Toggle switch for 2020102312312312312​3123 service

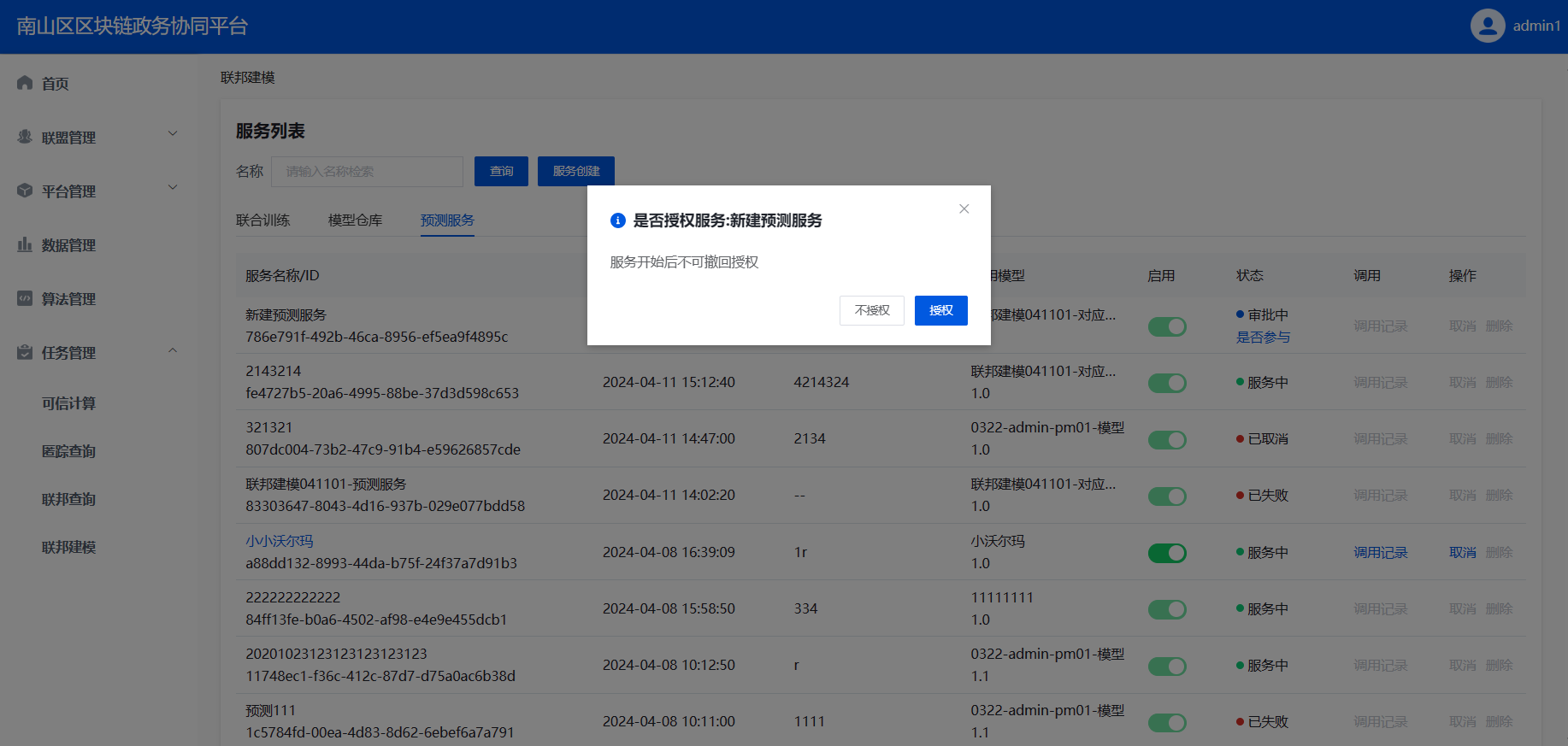[1167, 666]
